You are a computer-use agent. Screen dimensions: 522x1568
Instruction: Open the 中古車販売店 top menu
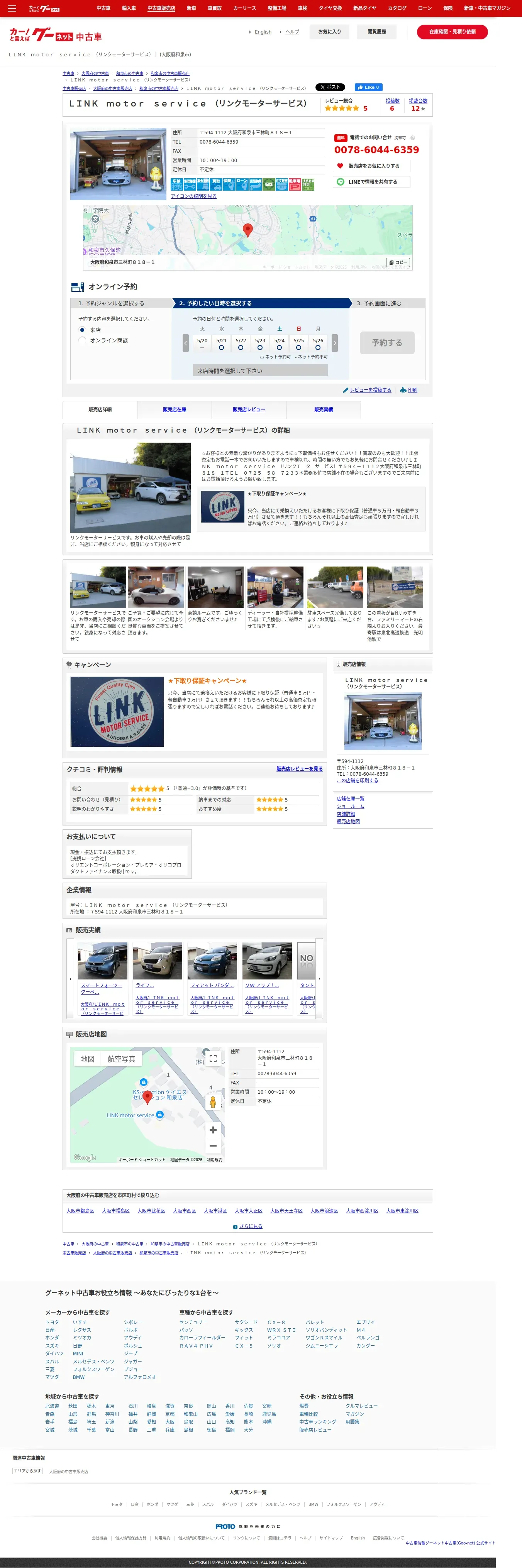[x=161, y=8]
